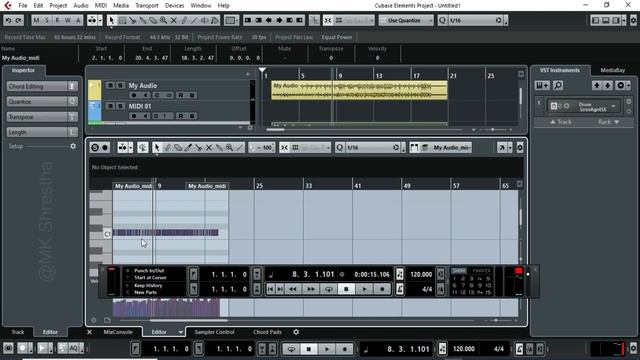Toggle Snap on/off in project toolbar
This screenshot has height=360, width=640.
click(x=328, y=20)
